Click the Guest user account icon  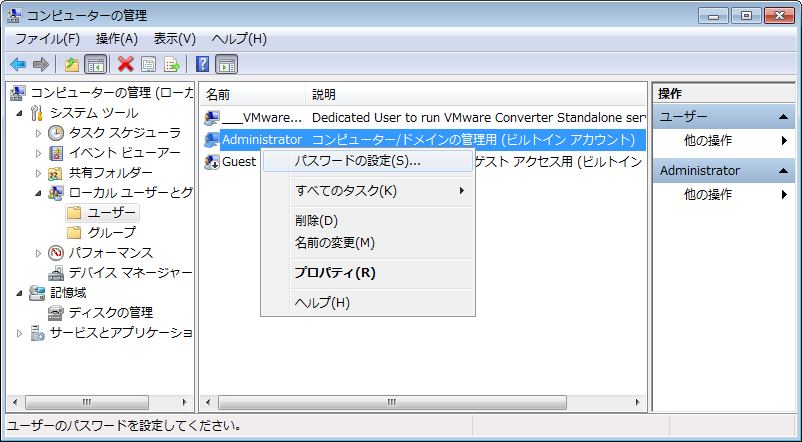click(x=212, y=162)
